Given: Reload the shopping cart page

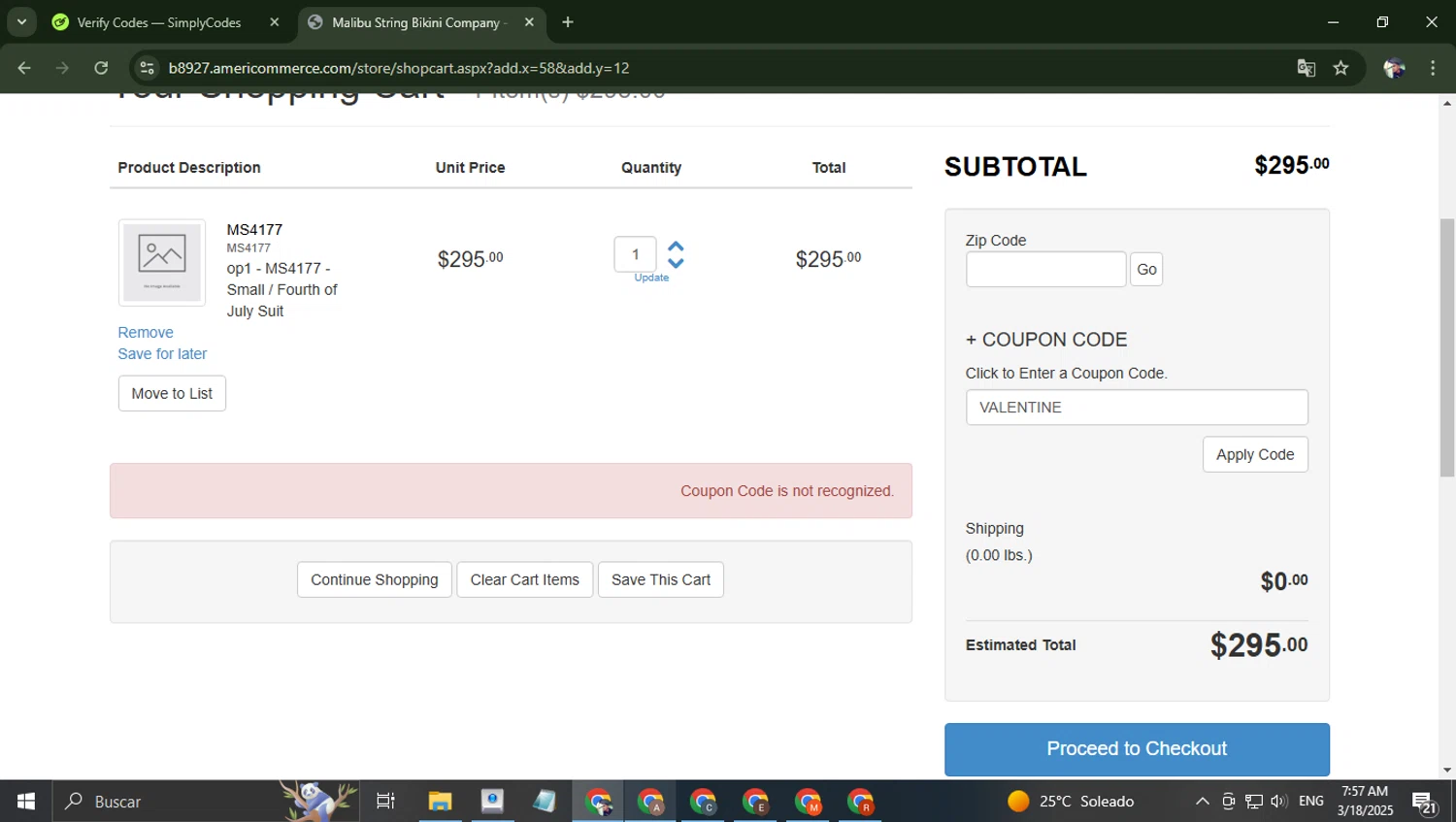Looking at the screenshot, I should point(101,68).
